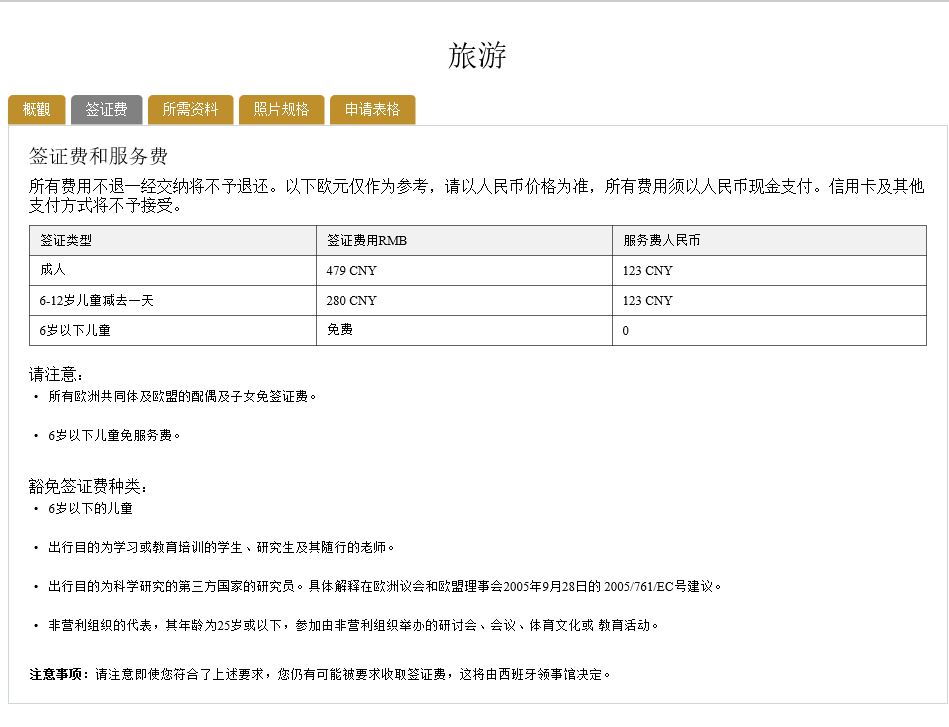The image size is (949, 727).
Task: Select the 签证费 tab
Action: pos(106,110)
